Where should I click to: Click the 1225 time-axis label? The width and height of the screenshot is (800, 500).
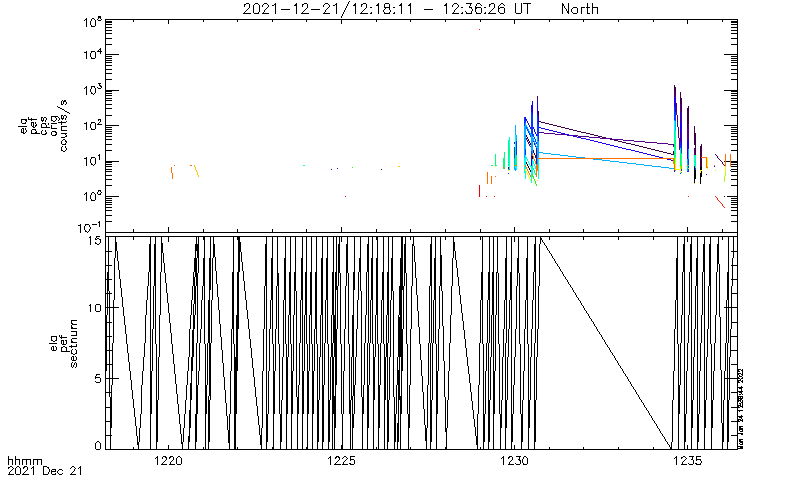[341, 461]
